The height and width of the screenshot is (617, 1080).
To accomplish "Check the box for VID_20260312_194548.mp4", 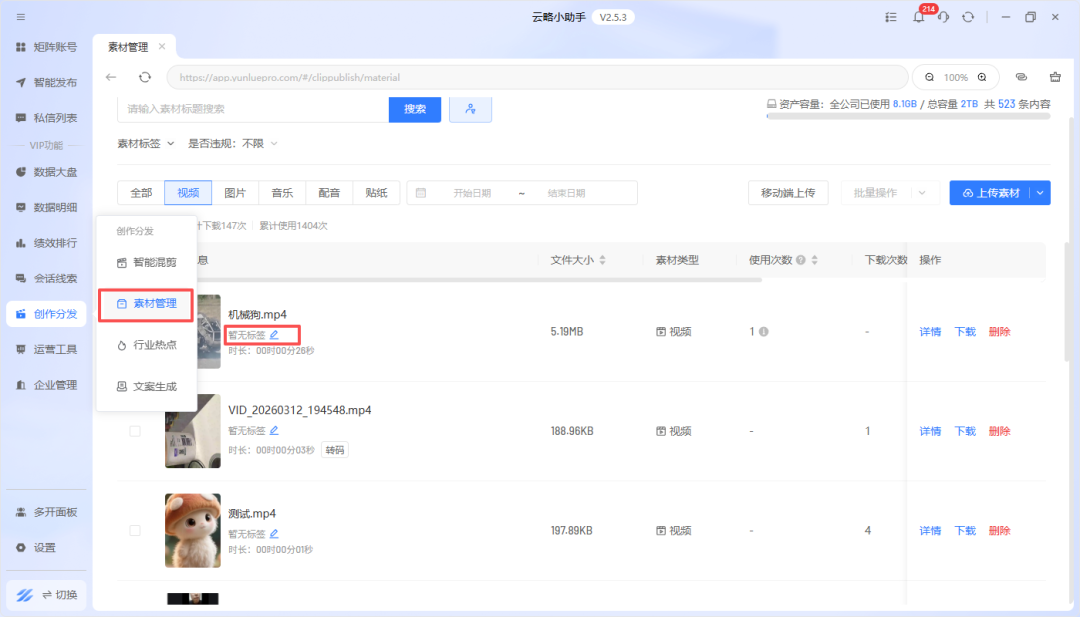I will pos(135,431).
